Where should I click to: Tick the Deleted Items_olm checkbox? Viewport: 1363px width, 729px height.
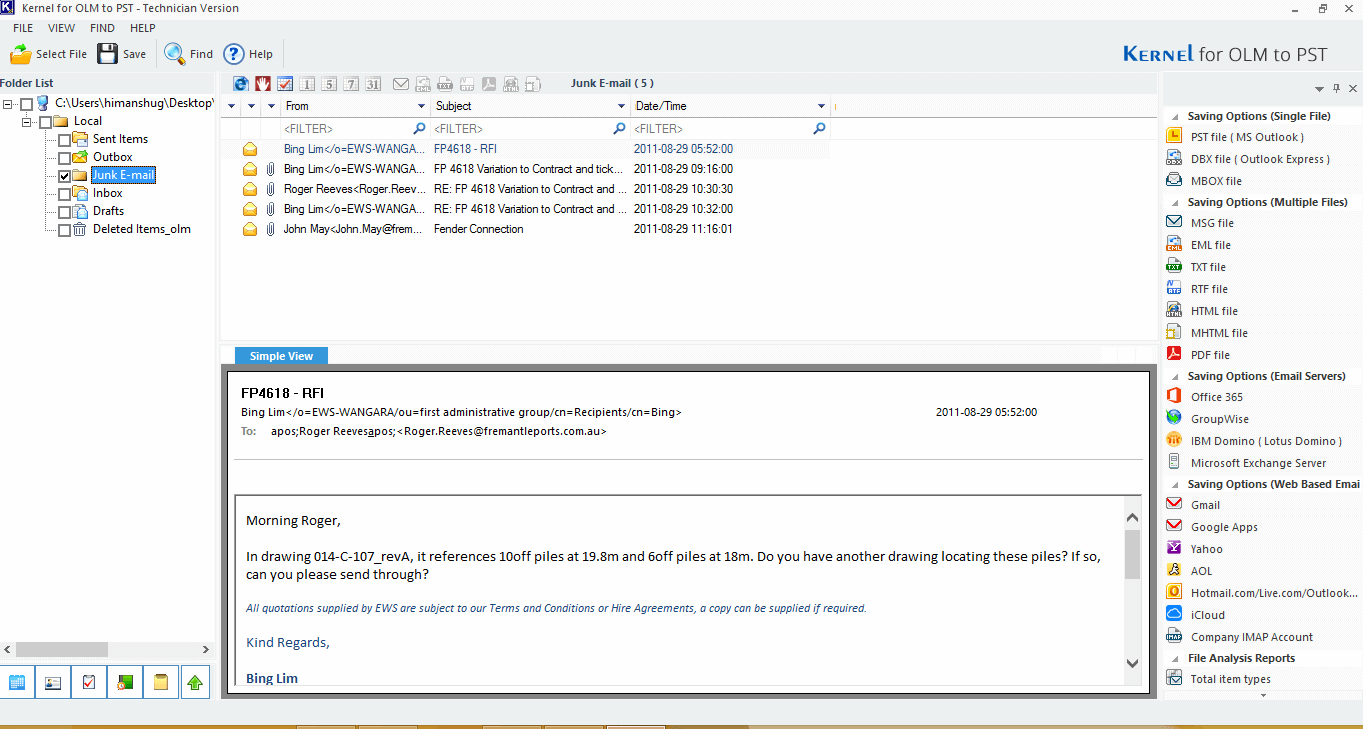pyautogui.click(x=64, y=230)
